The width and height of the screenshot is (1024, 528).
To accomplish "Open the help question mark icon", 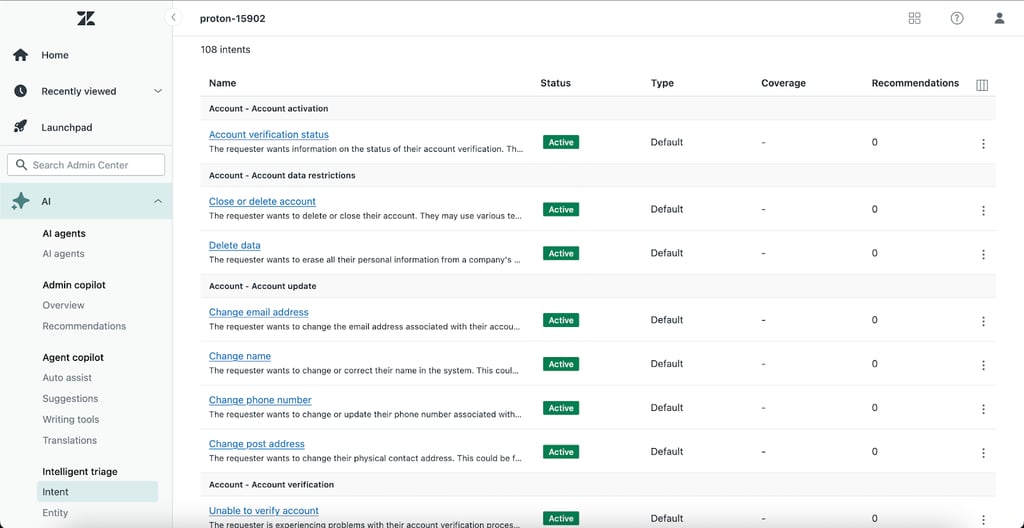I will (x=957, y=18).
